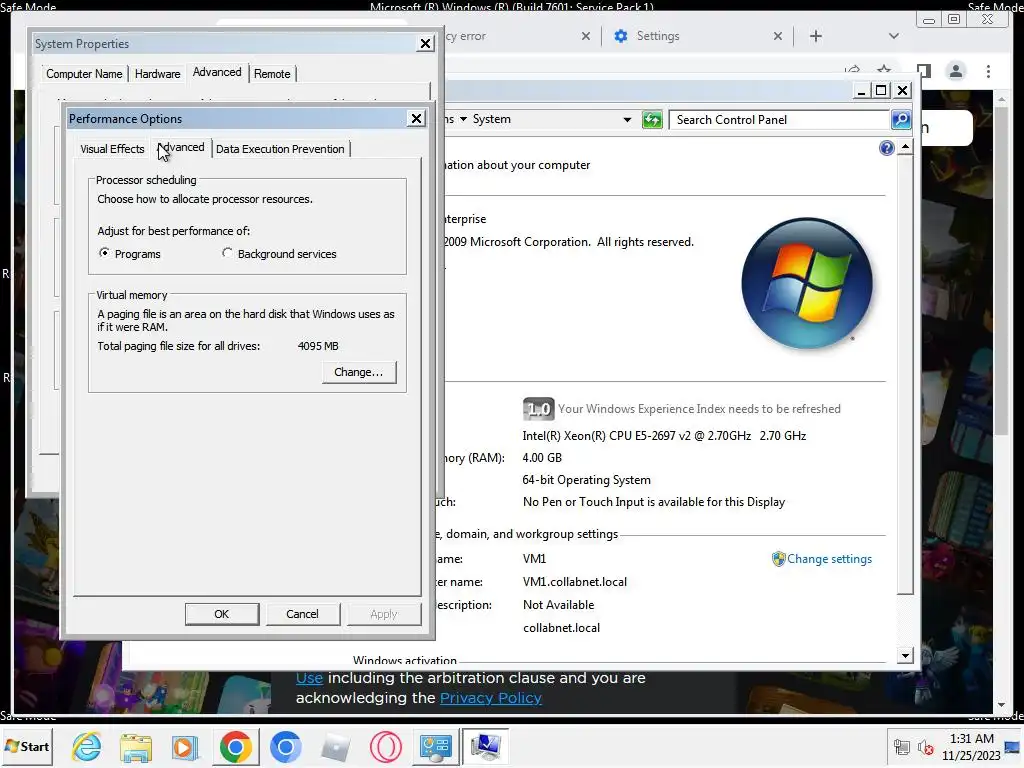Close the Chrome Settings tab
This screenshot has width=1024, height=768.
777,36
